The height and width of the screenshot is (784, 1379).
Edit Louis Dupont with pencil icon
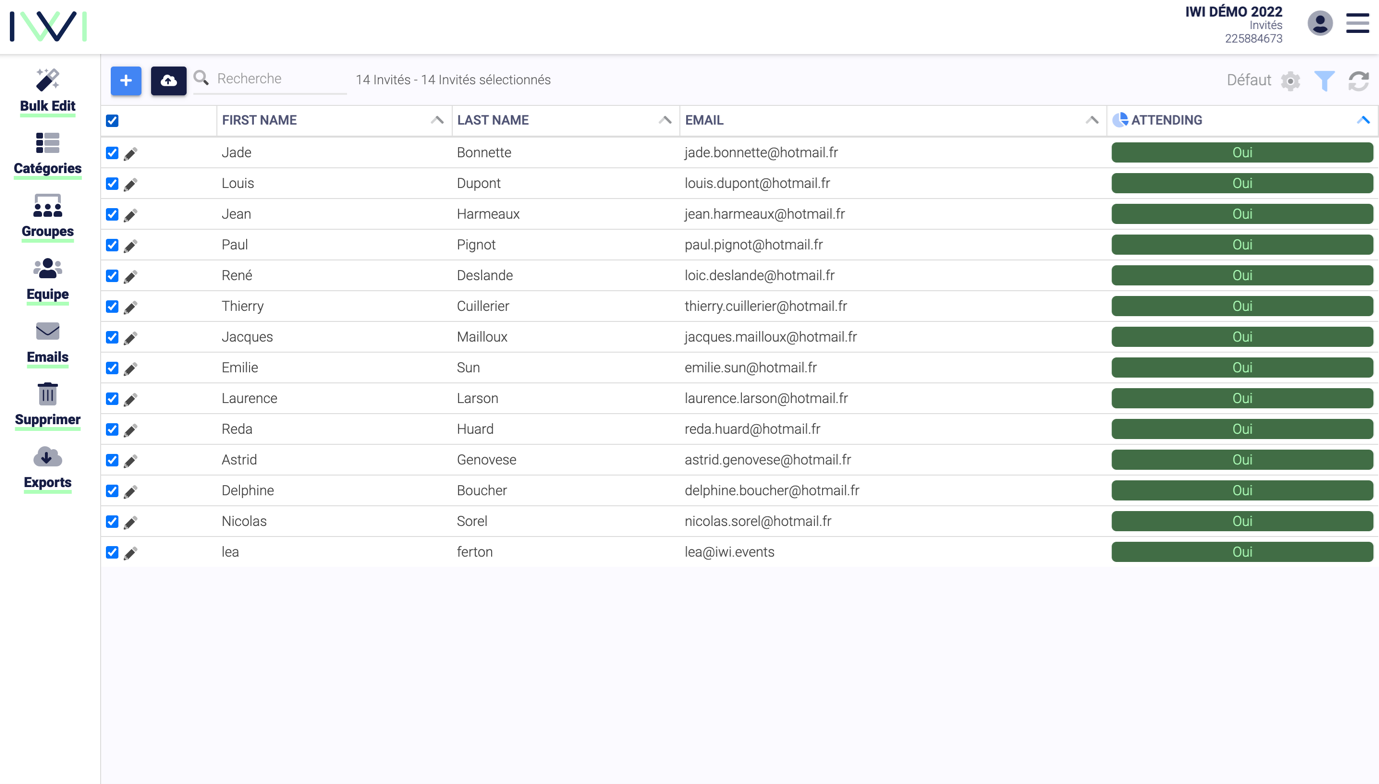(131, 184)
